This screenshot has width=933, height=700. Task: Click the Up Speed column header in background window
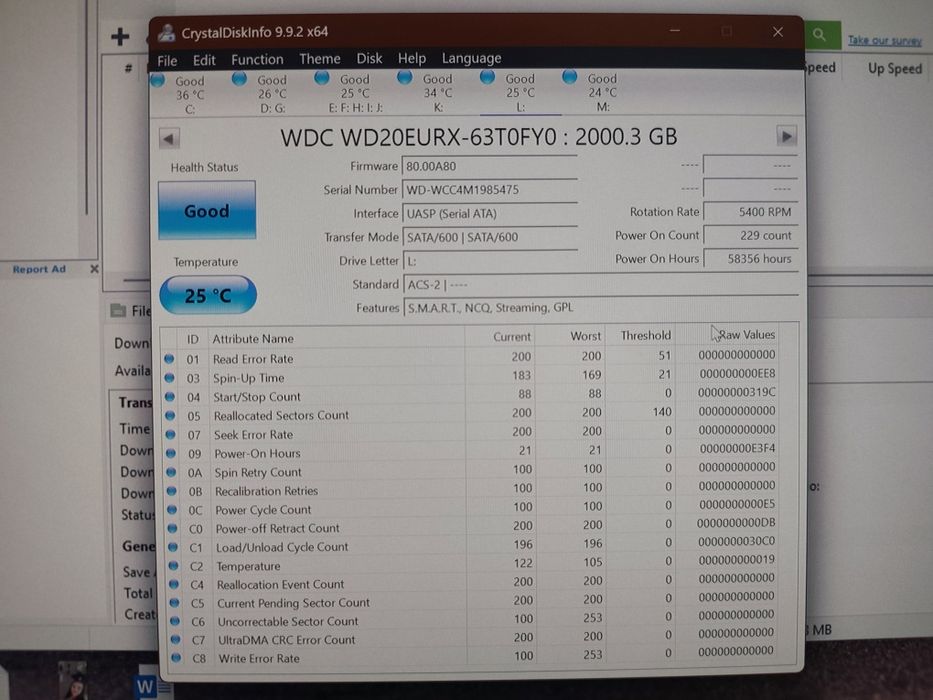pyautogui.click(x=895, y=69)
